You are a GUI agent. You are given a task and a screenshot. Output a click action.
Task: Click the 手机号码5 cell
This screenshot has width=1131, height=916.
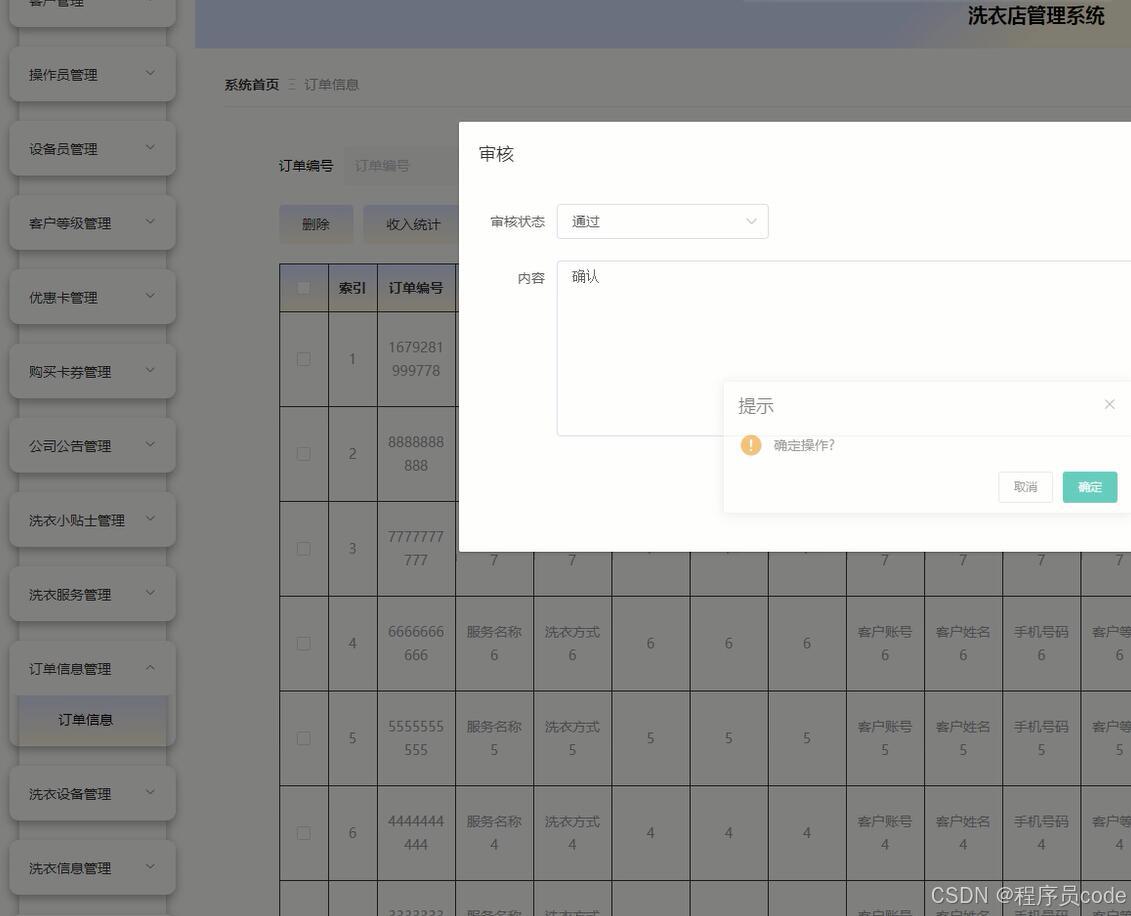[x=1041, y=739]
